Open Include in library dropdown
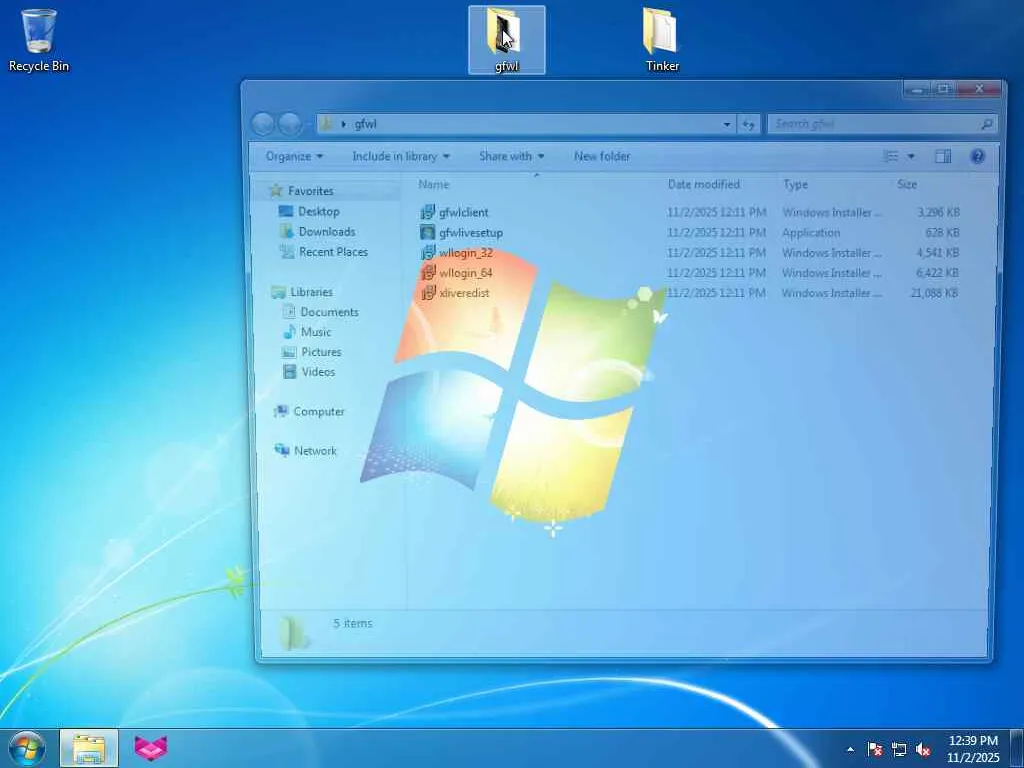The height and width of the screenshot is (768, 1024). click(x=401, y=156)
